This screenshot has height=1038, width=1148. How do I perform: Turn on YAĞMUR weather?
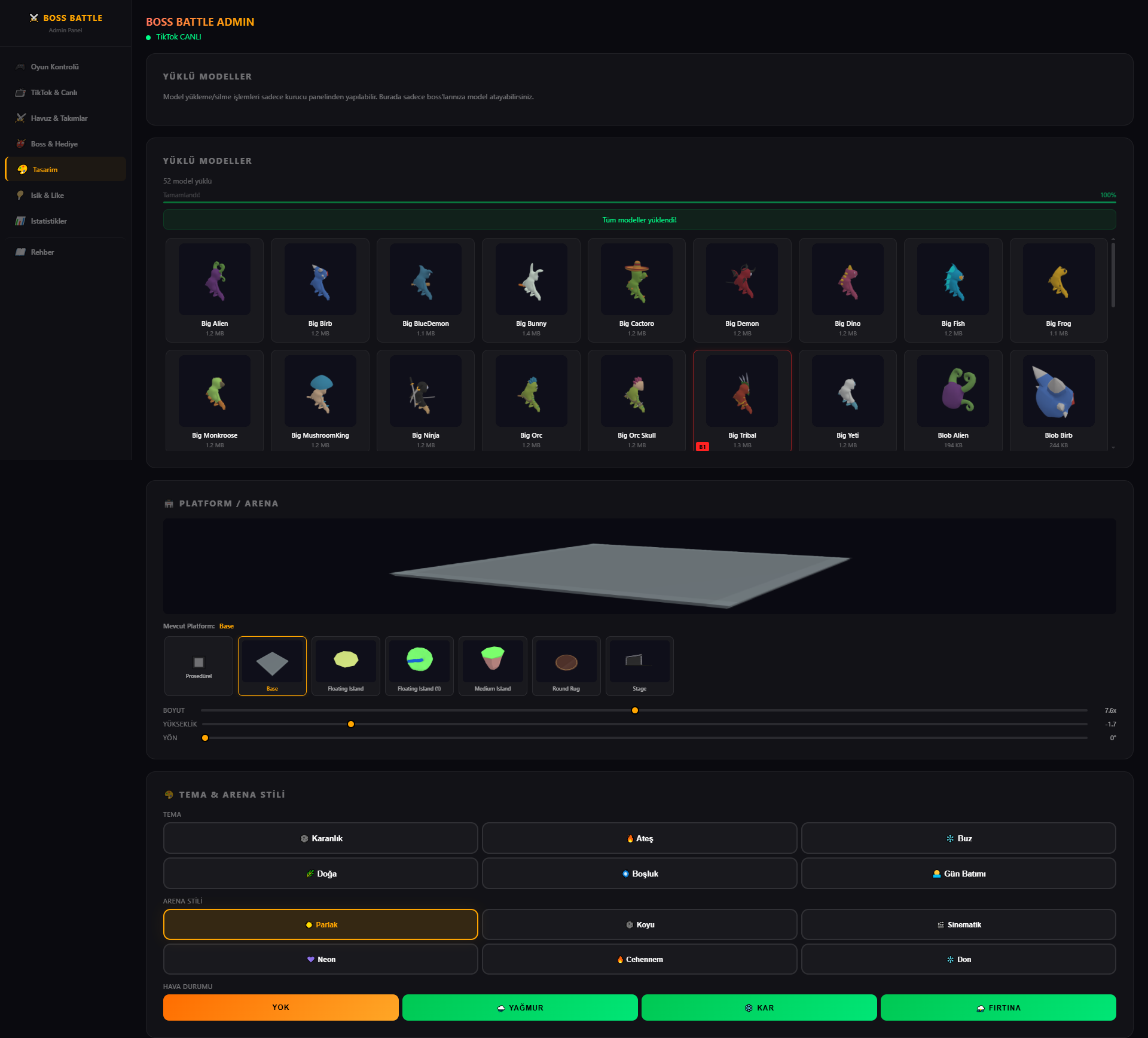click(x=520, y=1008)
